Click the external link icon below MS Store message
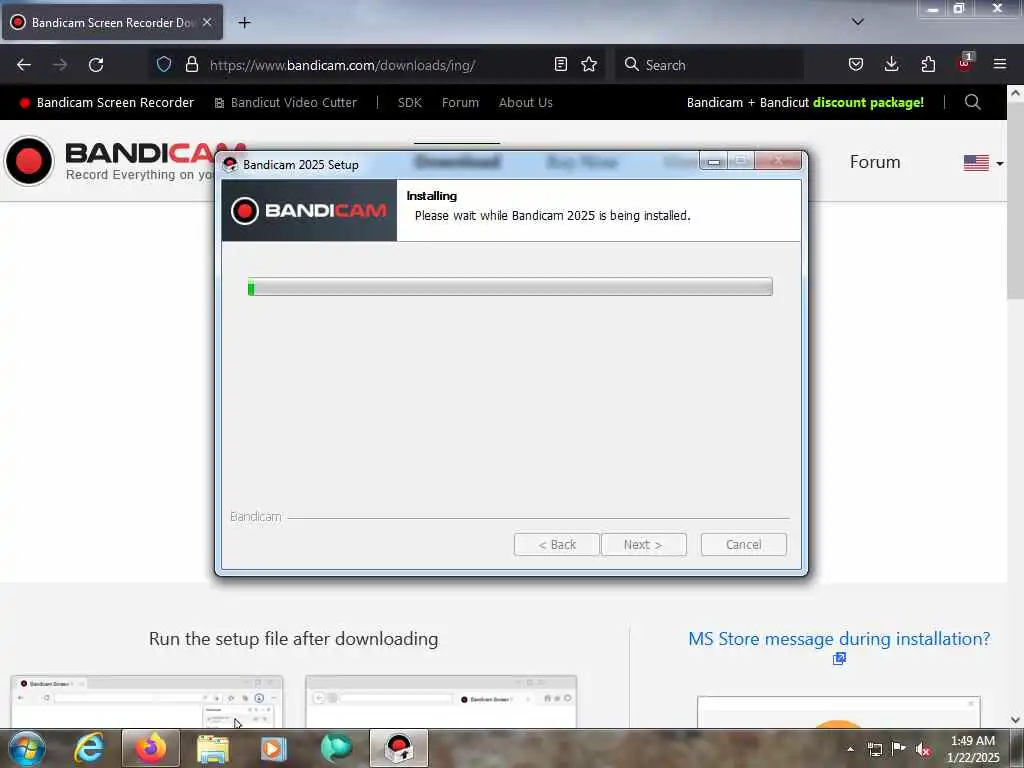This screenshot has width=1024, height=768. 839,659
